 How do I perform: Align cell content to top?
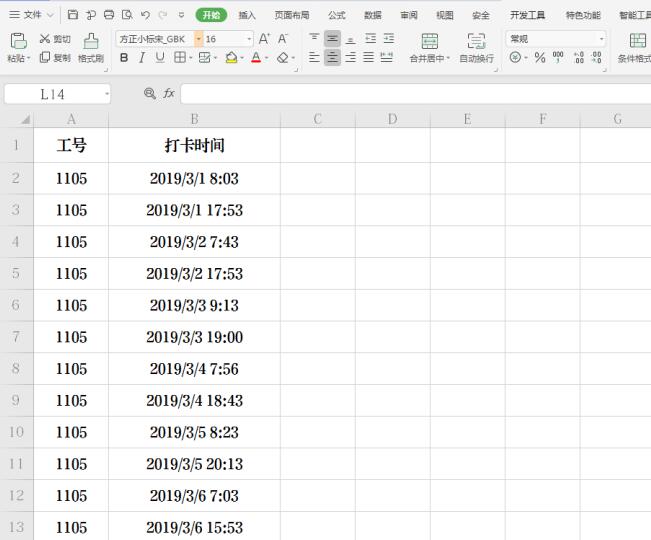[x=314, y=39]
